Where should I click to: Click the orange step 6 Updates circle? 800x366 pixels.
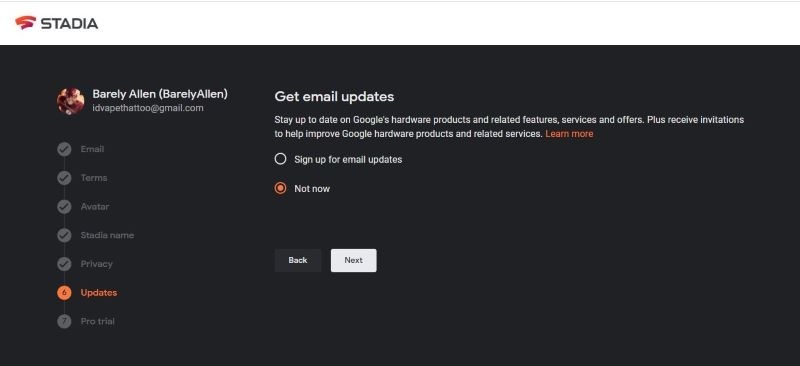click(x=64, y=292)
